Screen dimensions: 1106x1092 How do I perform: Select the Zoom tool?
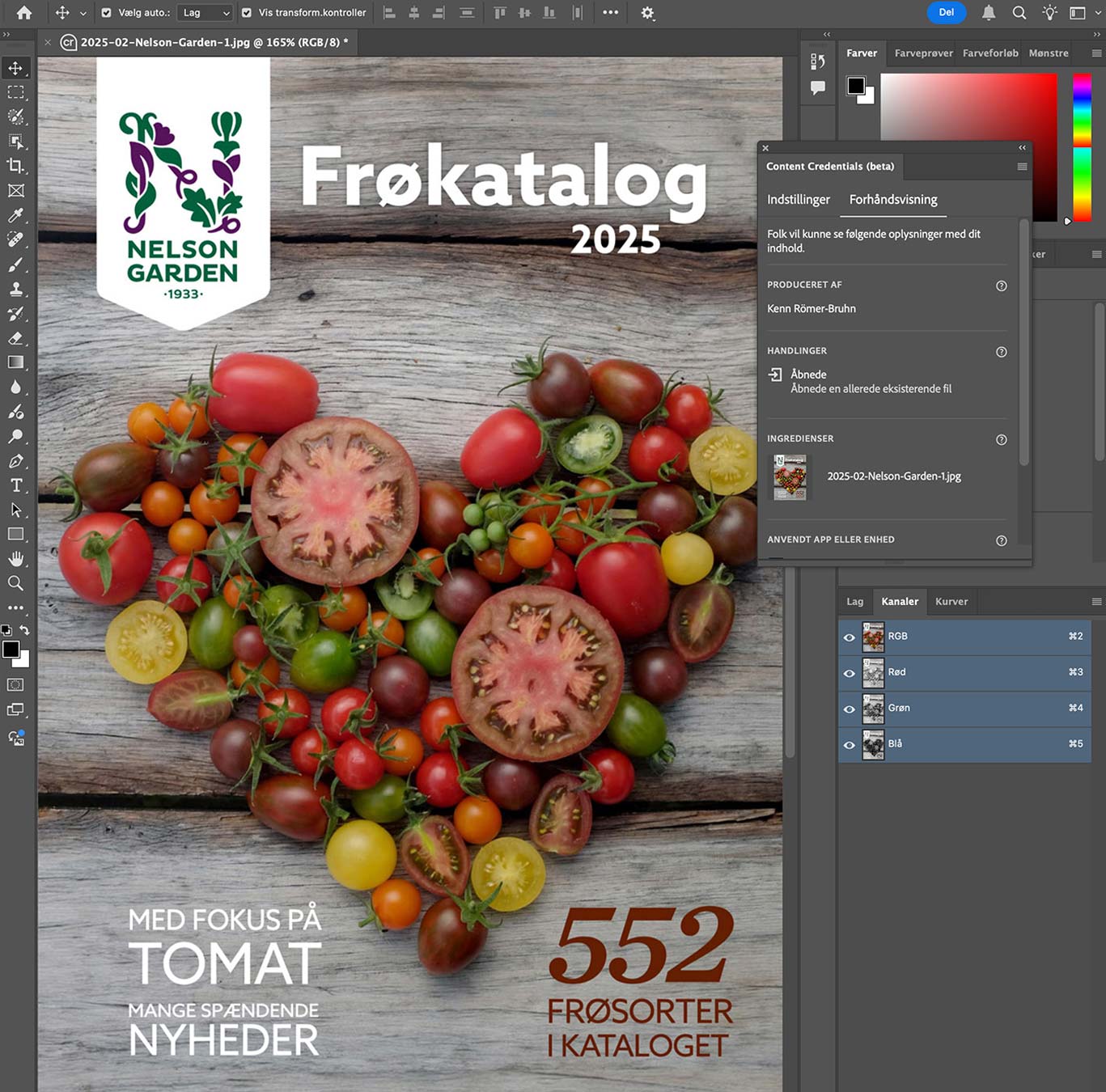[16, 583]
